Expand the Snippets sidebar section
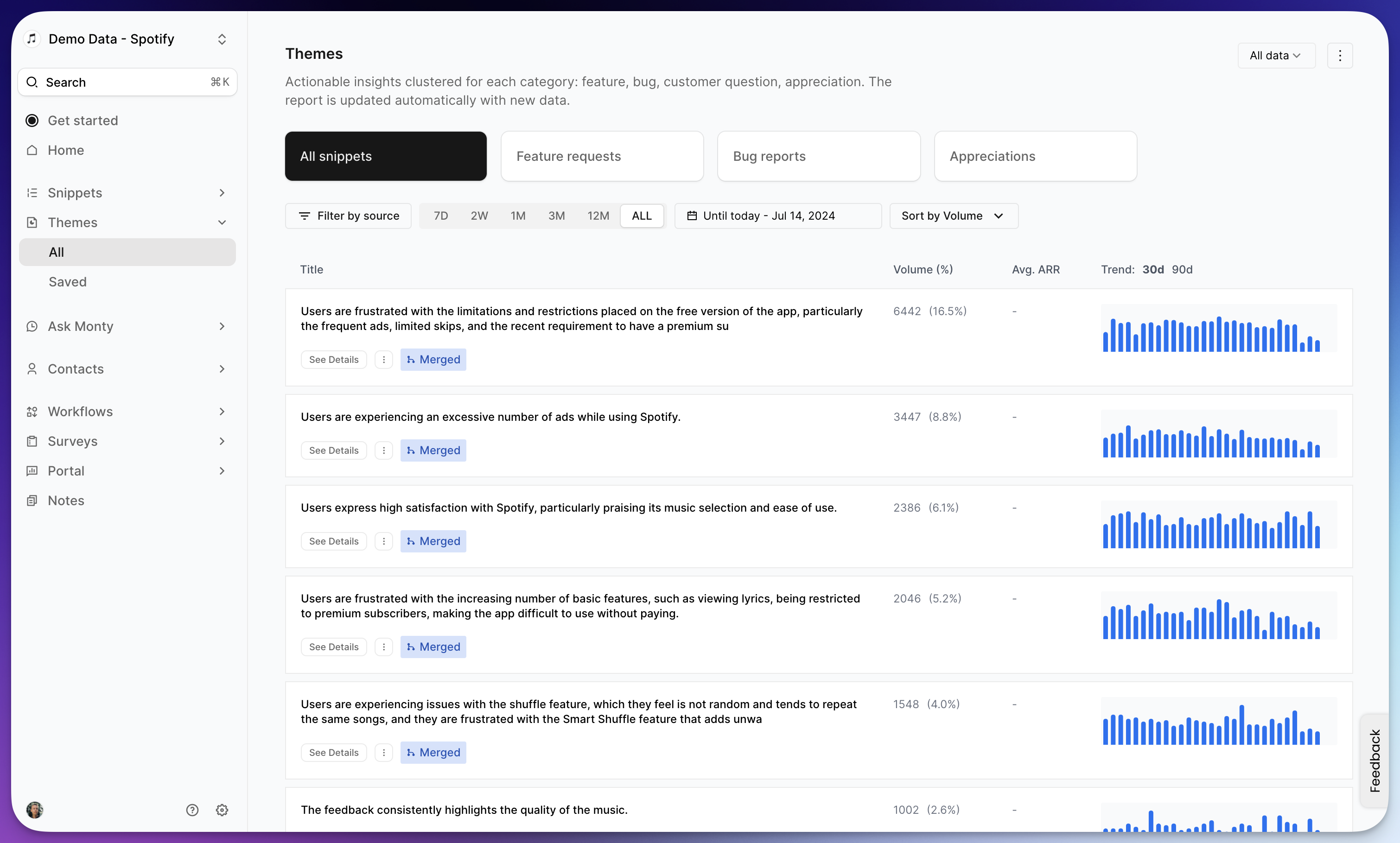This screenshot has height=843, width=1400. [x=222, y=193]
